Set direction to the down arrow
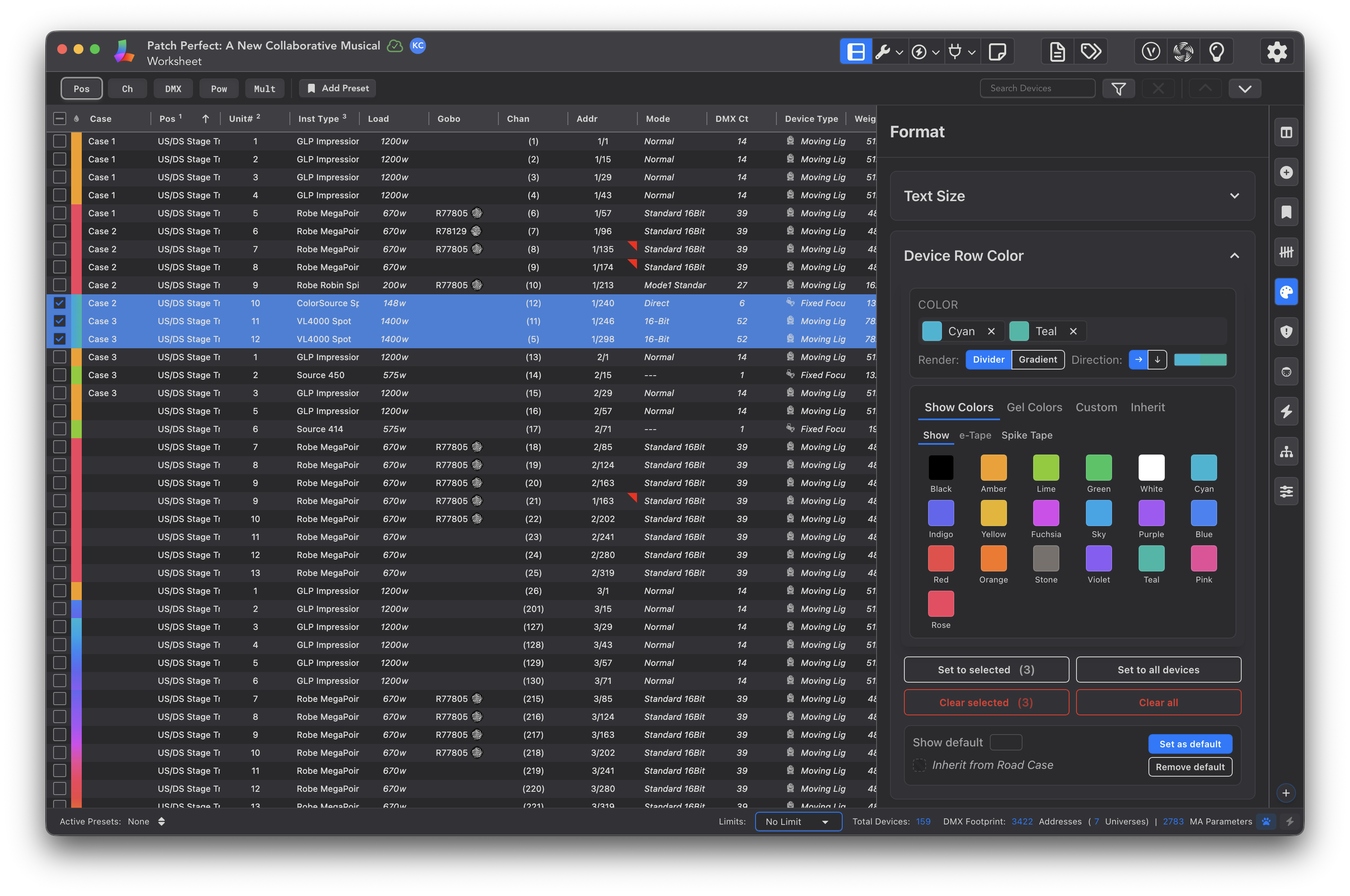The height and width of the screenshot is (896, 1350). 1157,359
